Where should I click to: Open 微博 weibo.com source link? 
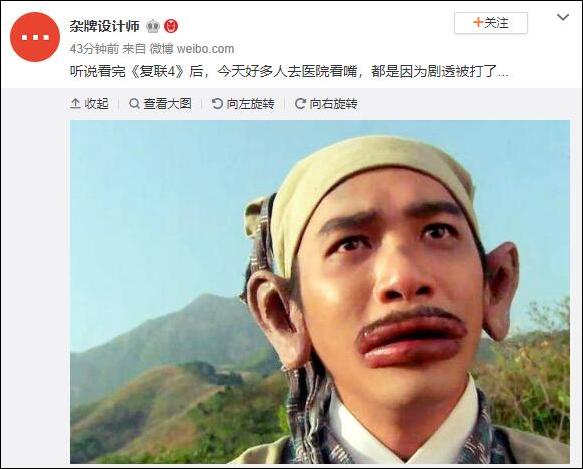(x=192, y=49)
